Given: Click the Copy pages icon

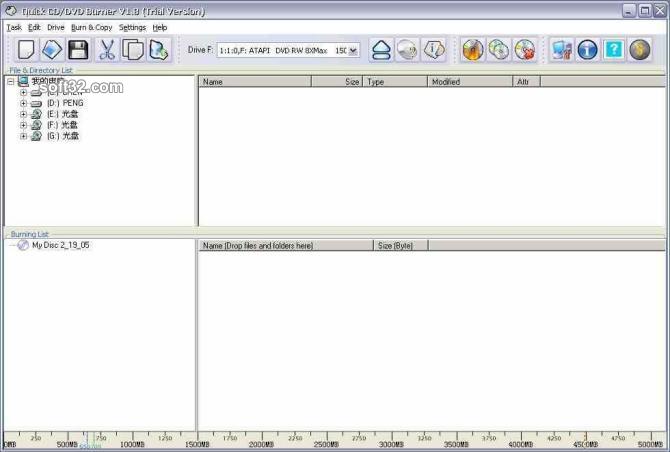Looking at the screenshot, I should [133, 50].
